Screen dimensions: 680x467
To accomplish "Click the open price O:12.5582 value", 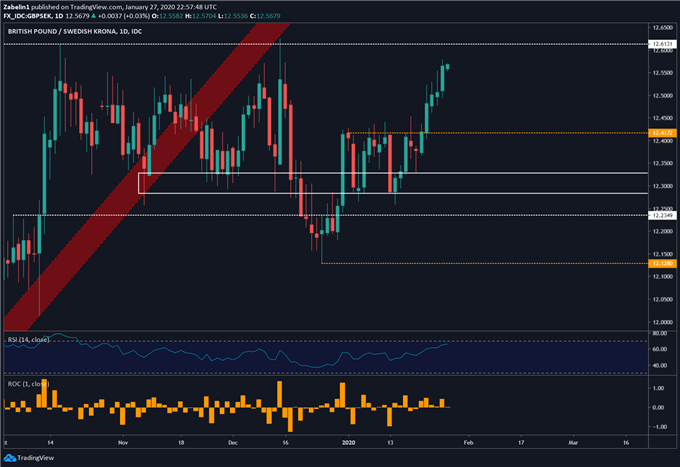I will [167, 16].
